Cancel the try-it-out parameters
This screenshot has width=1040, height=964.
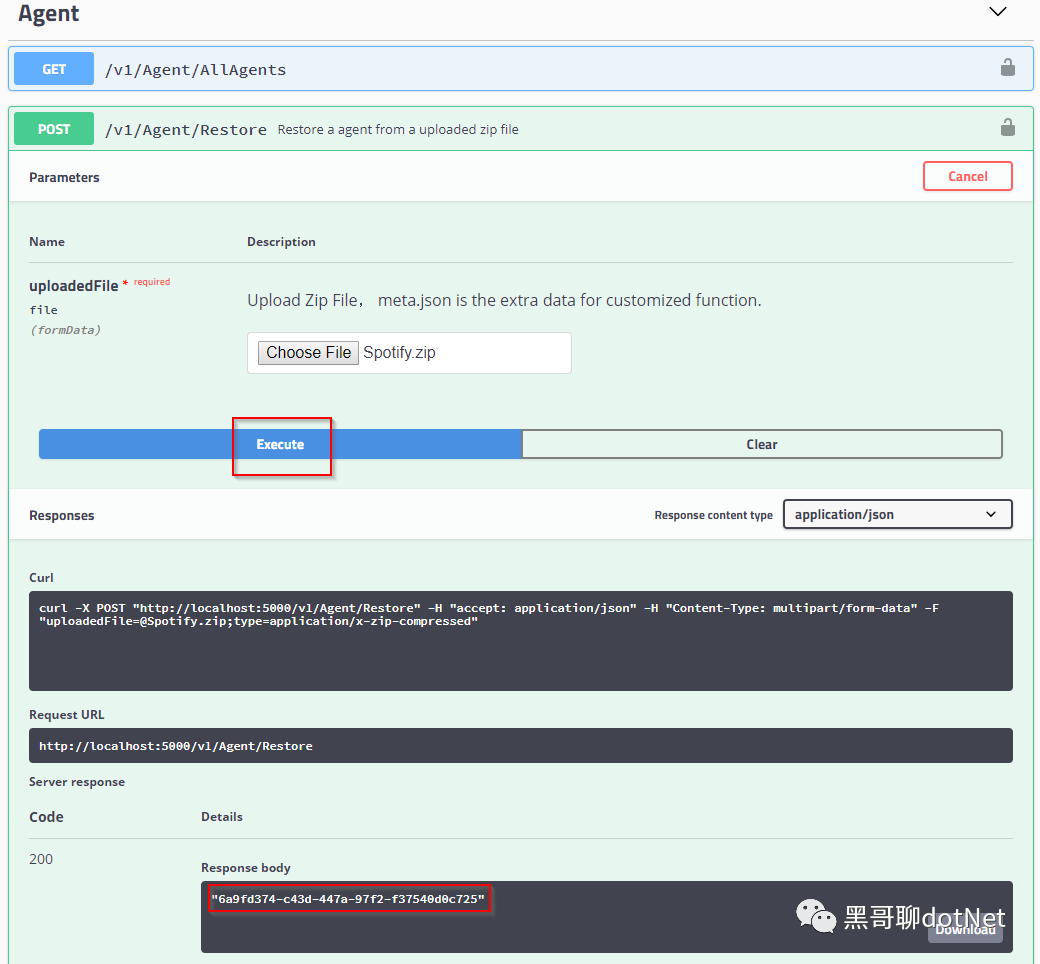(967, 176)
